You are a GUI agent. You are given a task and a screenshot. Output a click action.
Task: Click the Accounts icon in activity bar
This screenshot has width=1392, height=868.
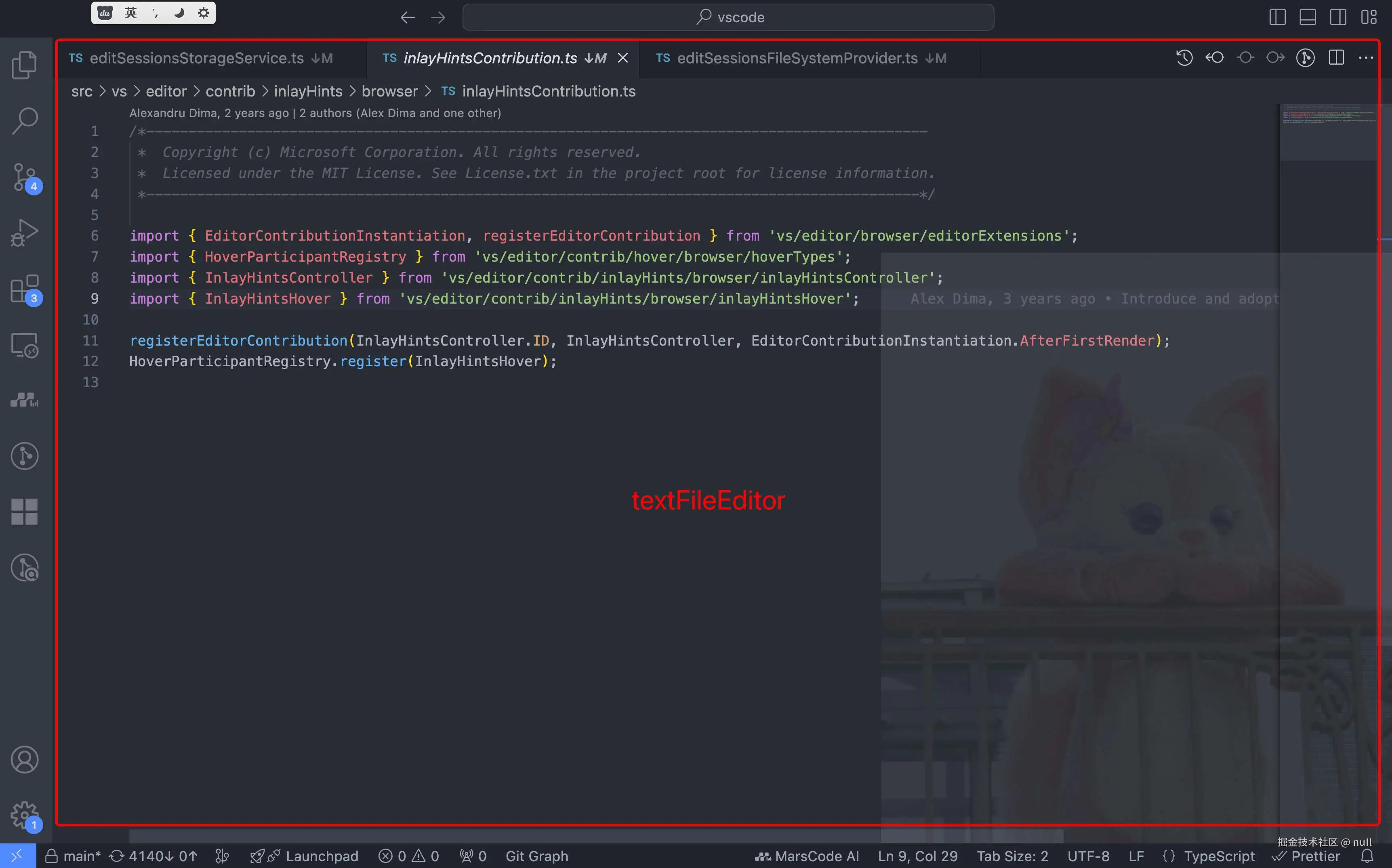coord(24,759)
